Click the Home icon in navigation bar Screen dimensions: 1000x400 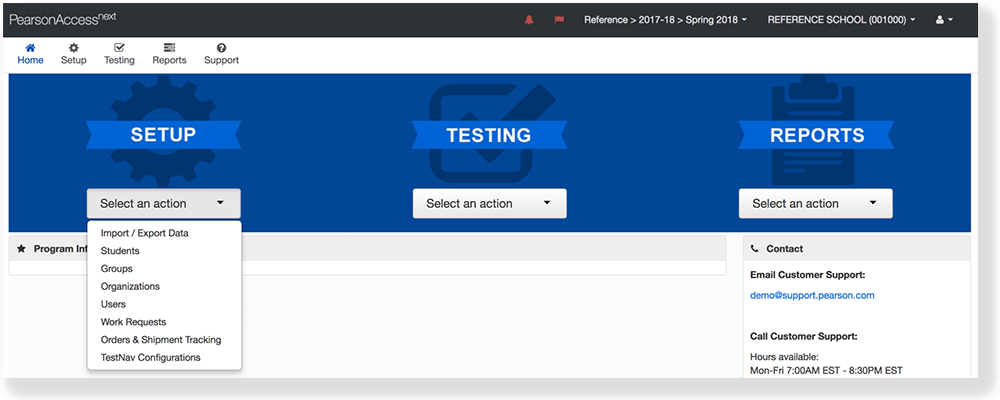click(30, 47)
